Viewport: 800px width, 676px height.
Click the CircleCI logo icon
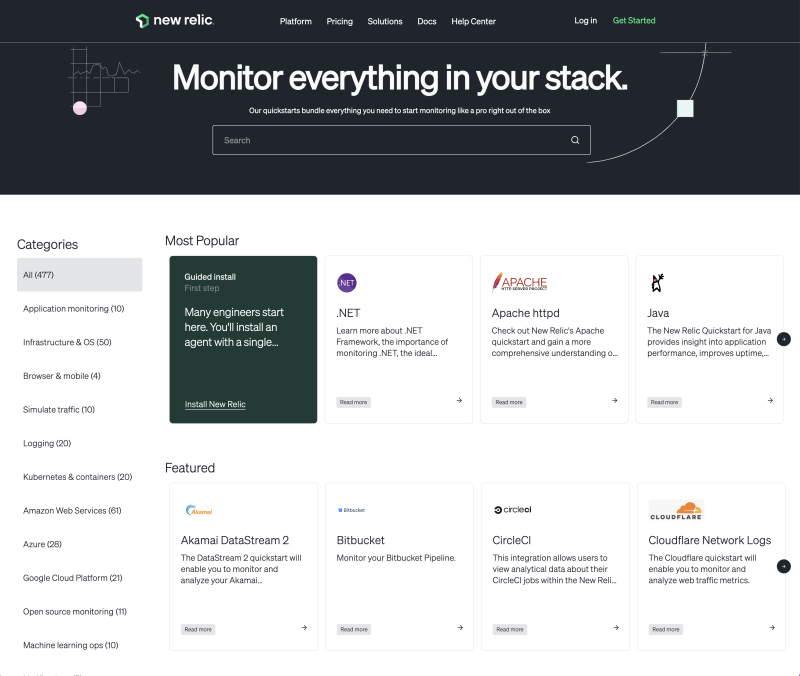pyautogui.click(x=512, y=510)
